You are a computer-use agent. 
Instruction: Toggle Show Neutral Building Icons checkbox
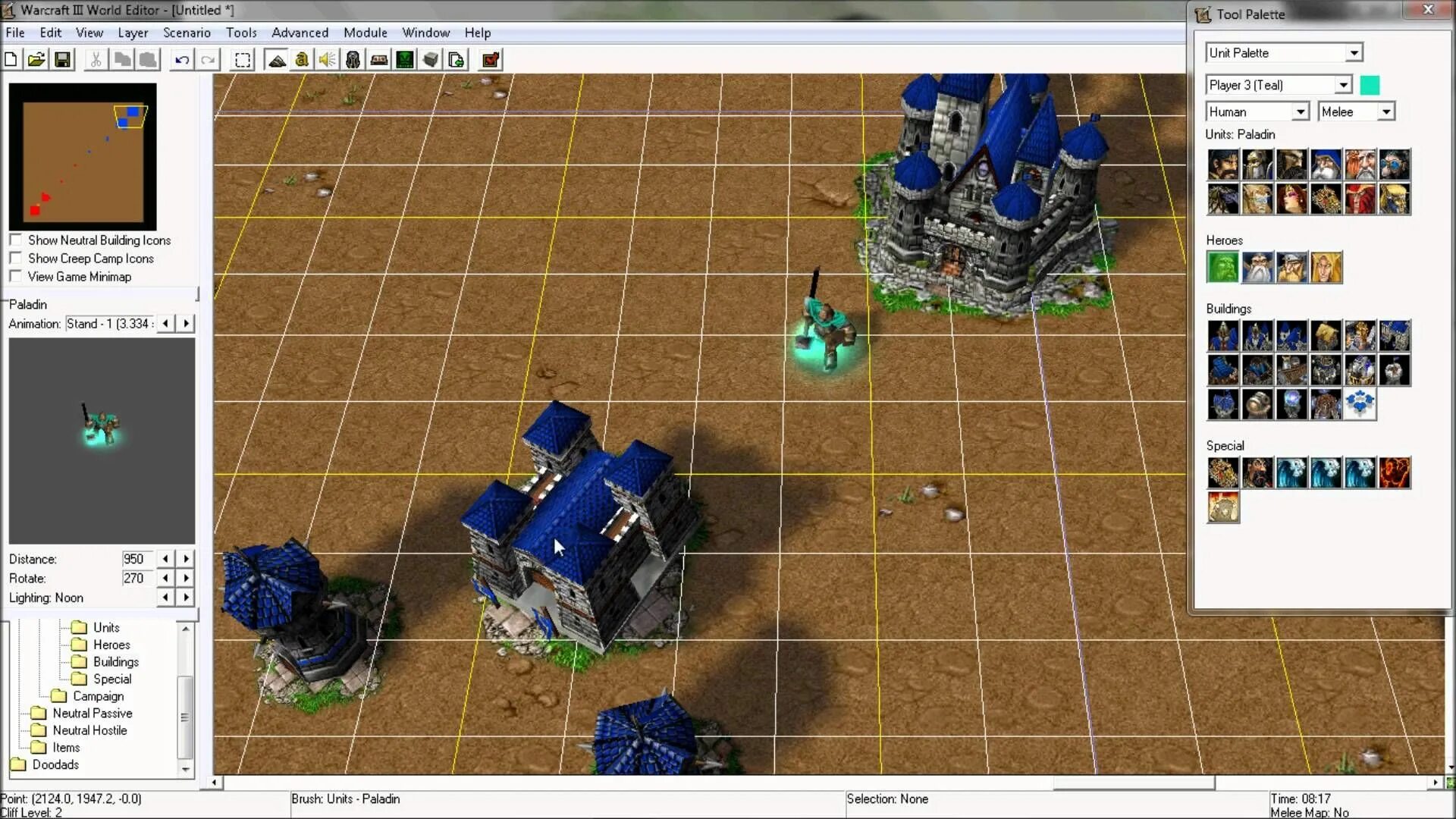[x=14, y=240]
